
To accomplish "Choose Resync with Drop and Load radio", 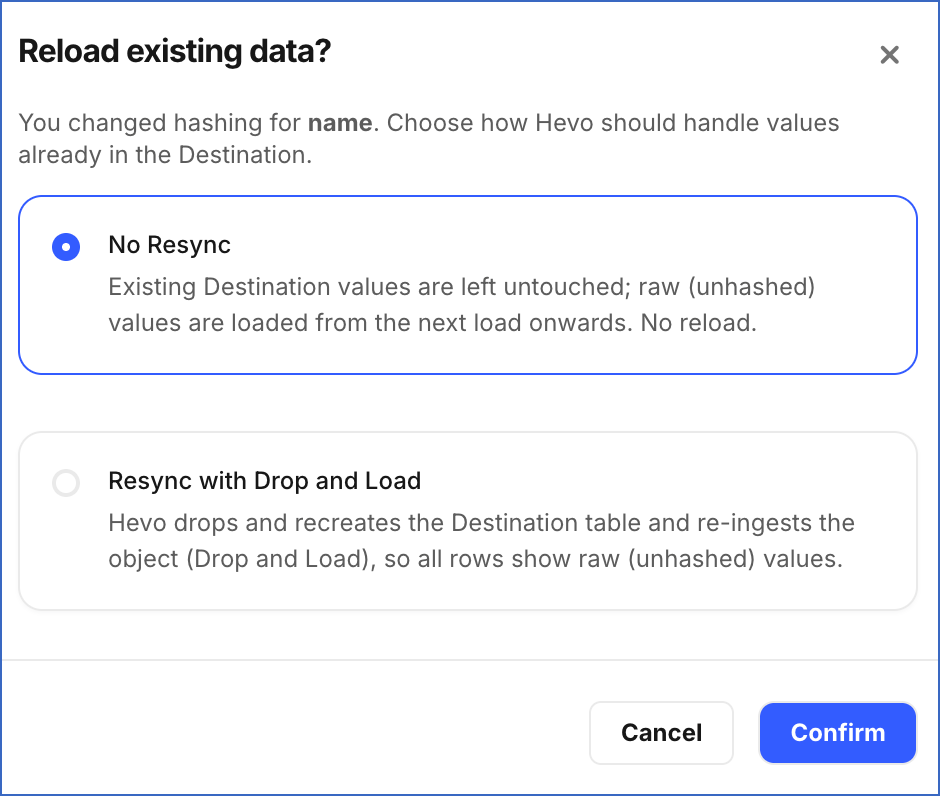I will [x=66, y=483].
